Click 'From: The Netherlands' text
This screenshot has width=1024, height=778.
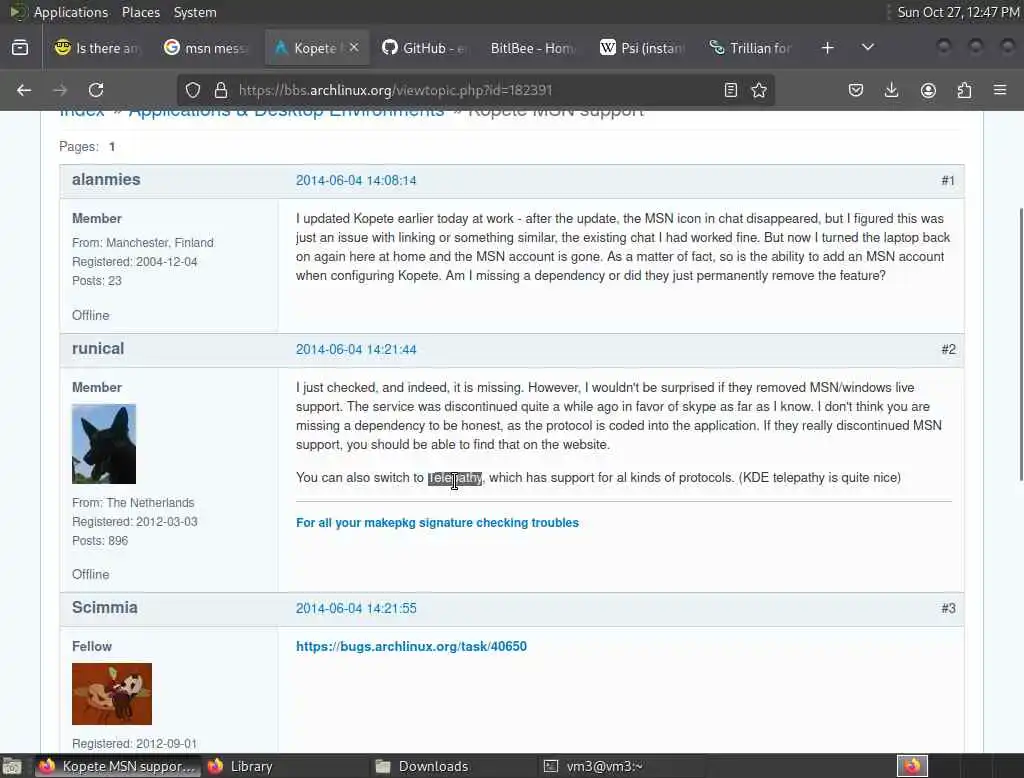[133, 502]
